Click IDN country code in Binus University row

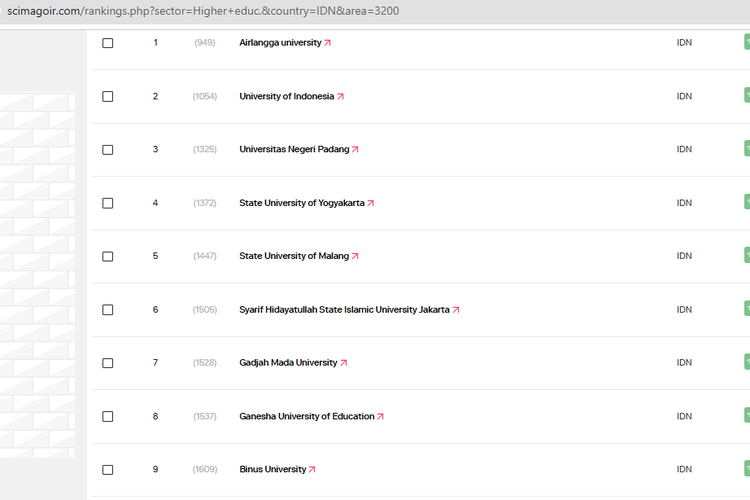(684, 469)
